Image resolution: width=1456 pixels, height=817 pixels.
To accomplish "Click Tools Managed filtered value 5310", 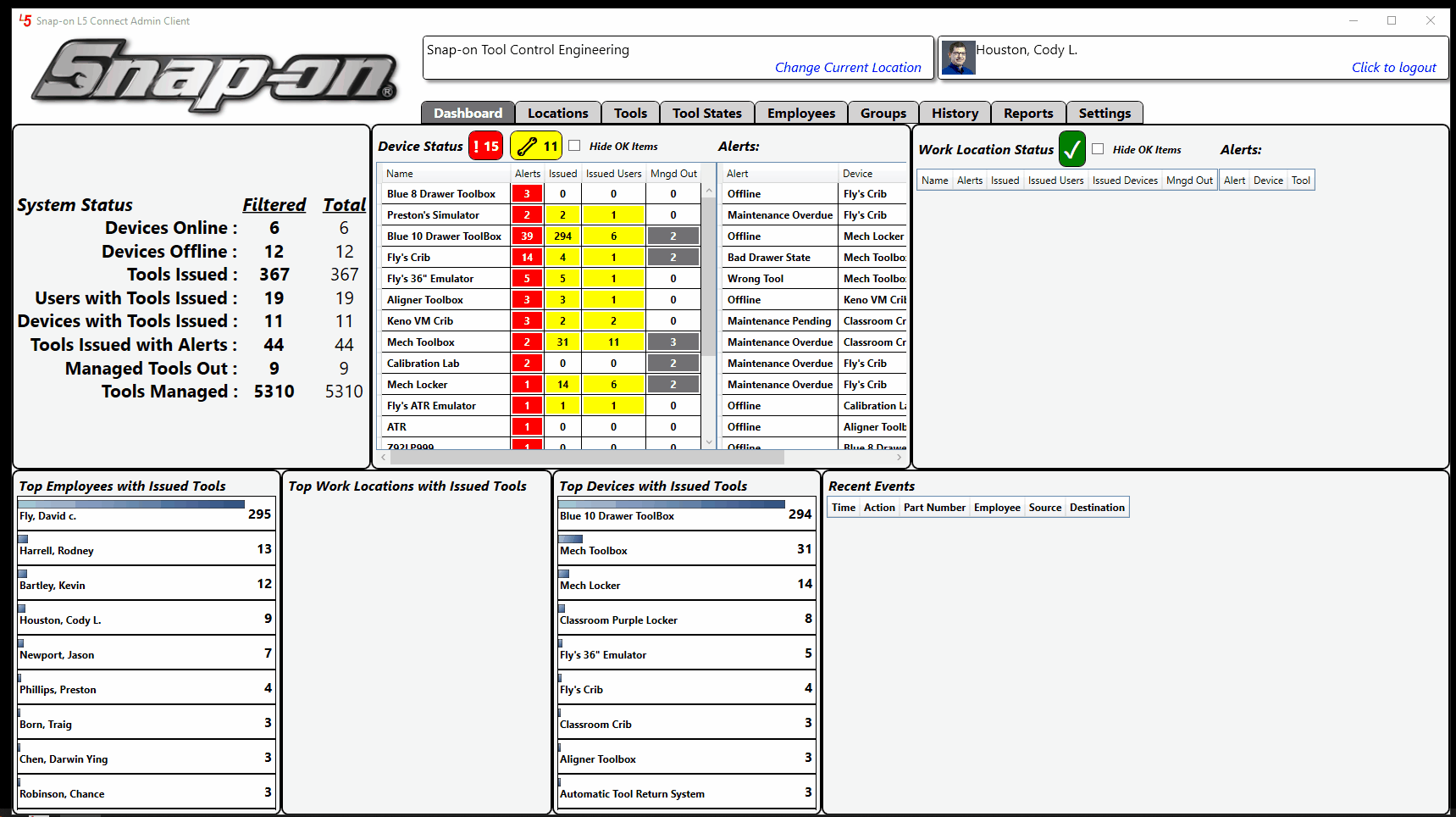I will [x=274, y=392].
